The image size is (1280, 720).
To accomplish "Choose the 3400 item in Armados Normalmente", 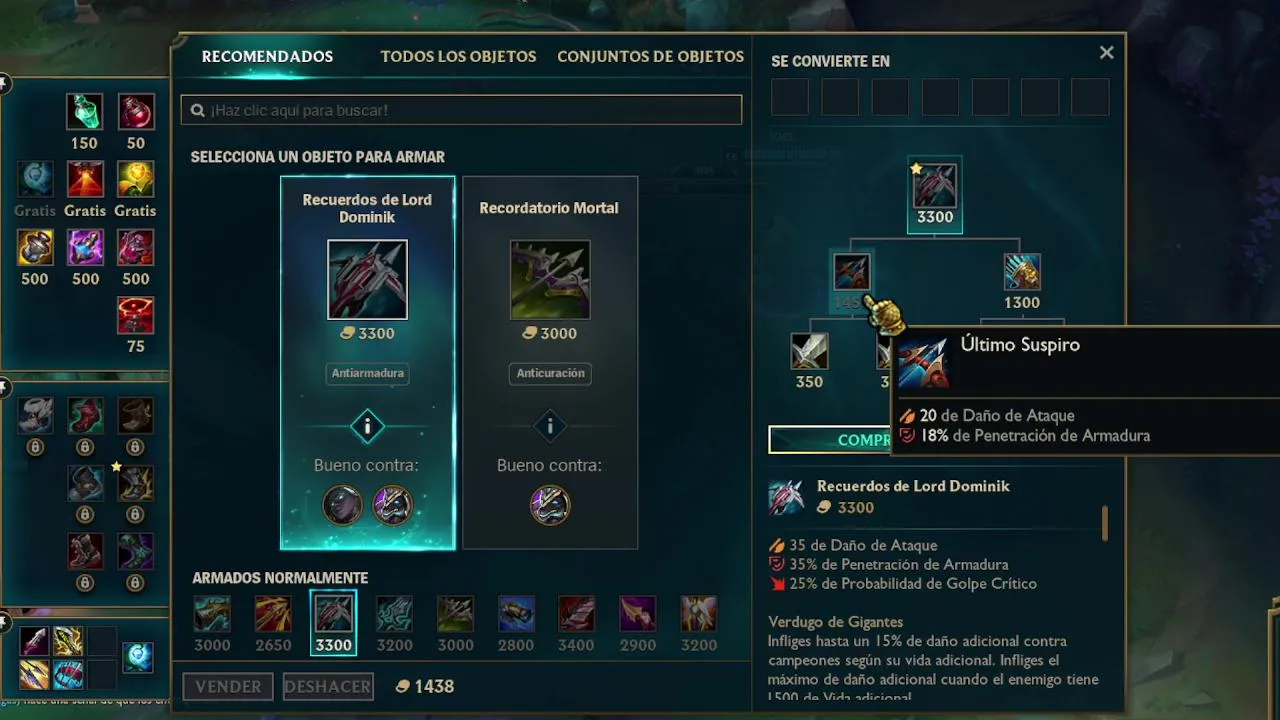I will (577, 613).
